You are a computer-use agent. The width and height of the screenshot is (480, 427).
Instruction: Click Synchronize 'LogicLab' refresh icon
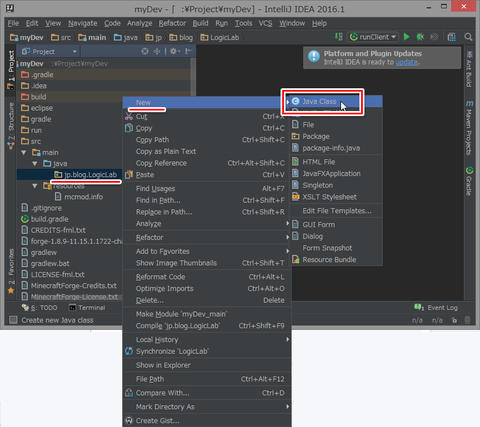[x=129, y=351]
